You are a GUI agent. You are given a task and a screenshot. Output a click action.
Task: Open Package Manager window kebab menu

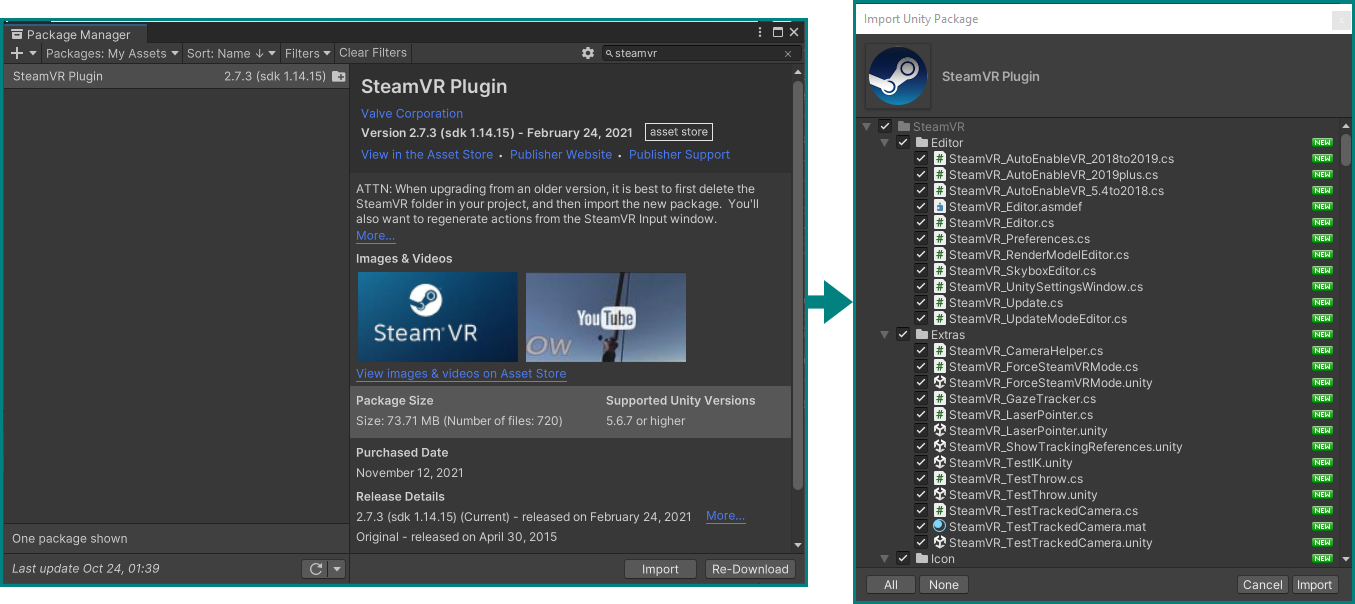coord(761,32)
